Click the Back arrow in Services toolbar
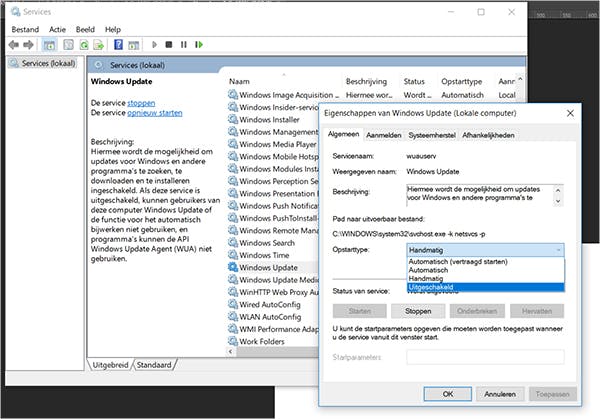Image resolution: width=600 pixels, height=419 pixels. pyautogui.click(x=14, y=45)
